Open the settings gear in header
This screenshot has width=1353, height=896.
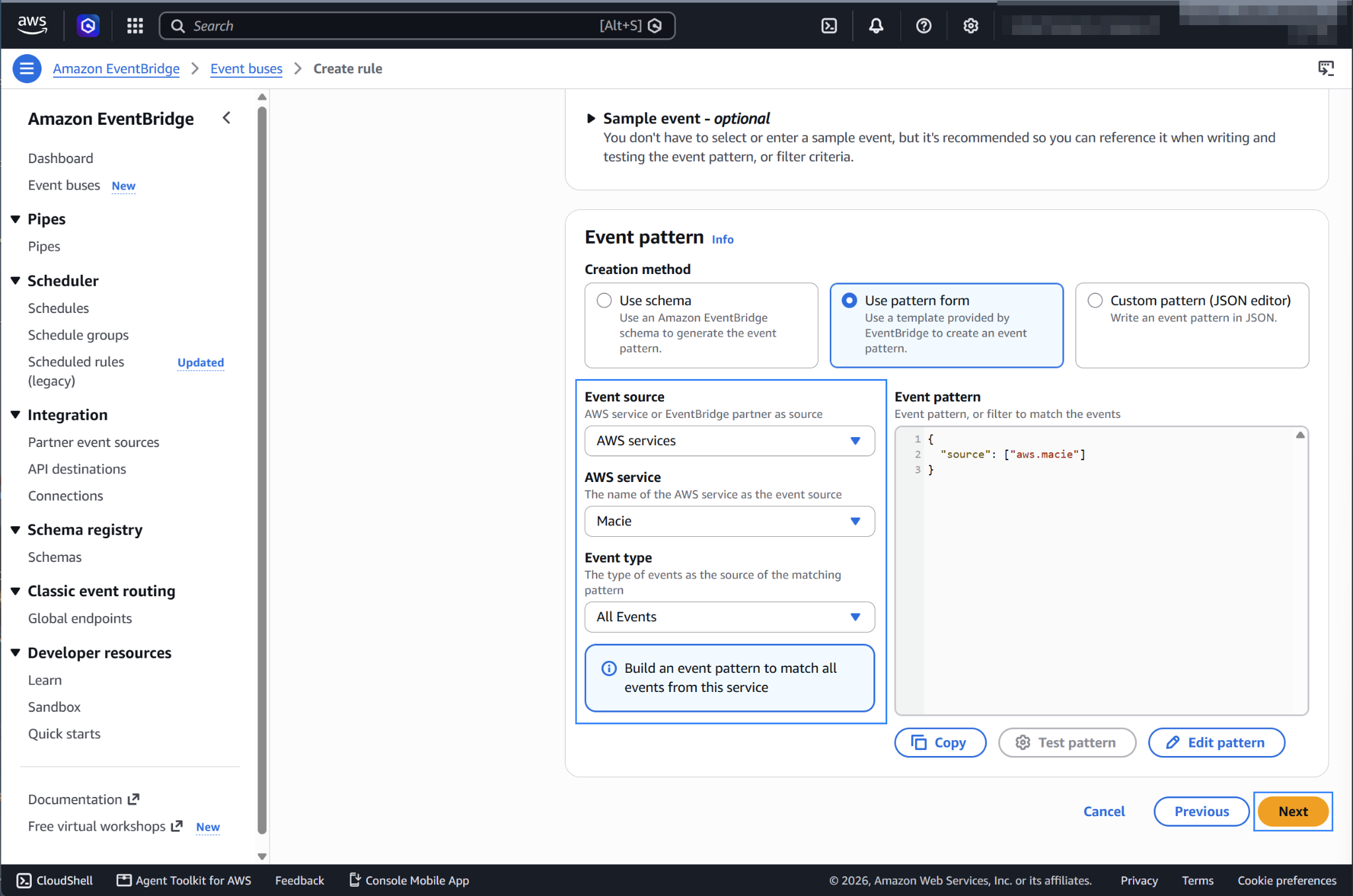[x=970, y=26]
